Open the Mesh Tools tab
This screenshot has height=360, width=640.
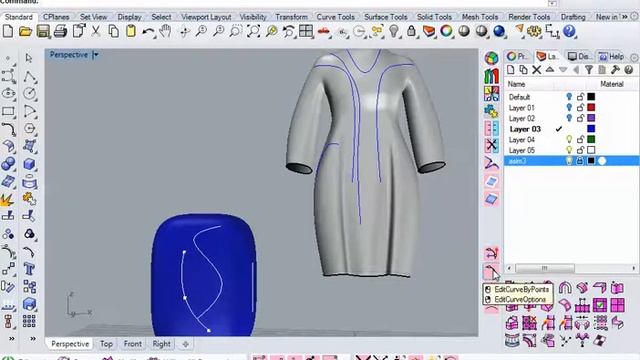click(480, 17)
